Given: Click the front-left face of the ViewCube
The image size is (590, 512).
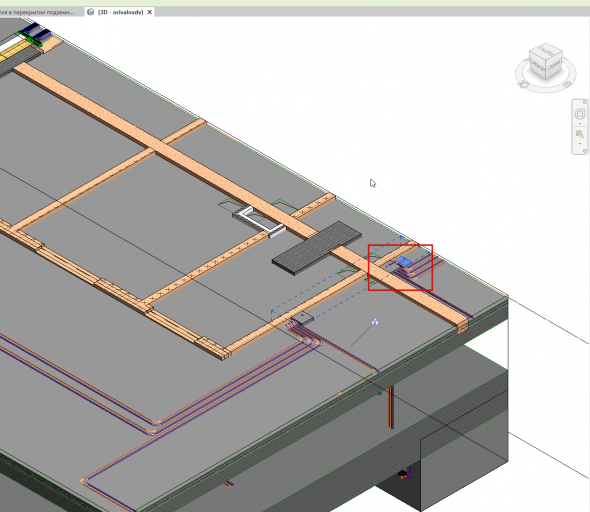Looking at the screenshot, I should 537,66.
